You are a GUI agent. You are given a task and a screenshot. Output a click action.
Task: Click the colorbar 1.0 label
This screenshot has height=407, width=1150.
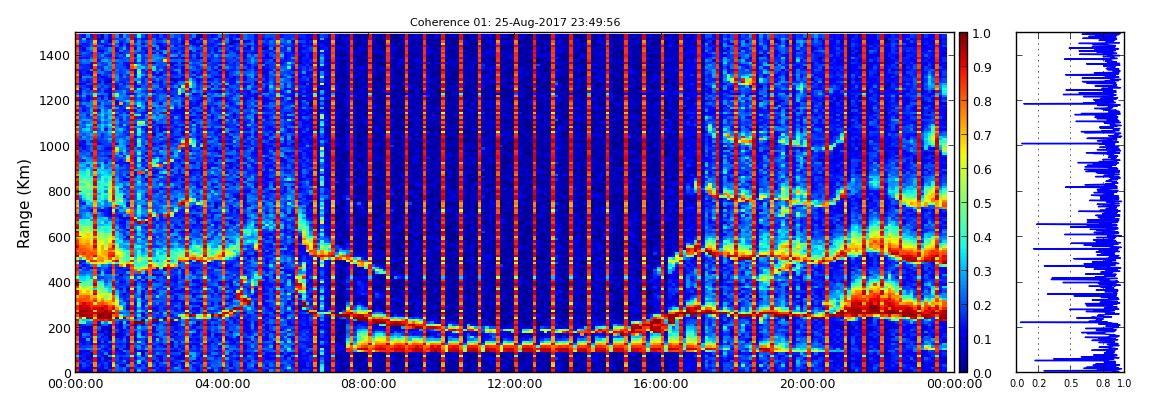pyautogui.click(x=983, y=34)
